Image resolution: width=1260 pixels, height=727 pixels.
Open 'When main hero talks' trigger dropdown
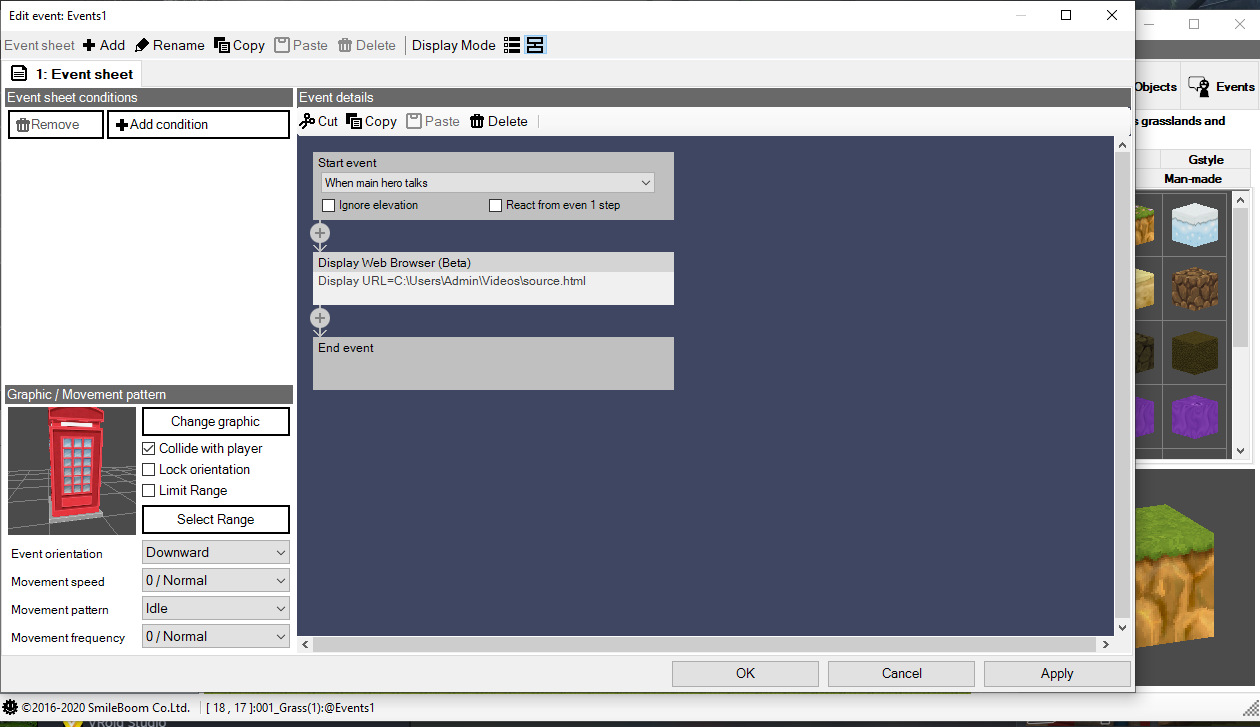click(488, 183)
